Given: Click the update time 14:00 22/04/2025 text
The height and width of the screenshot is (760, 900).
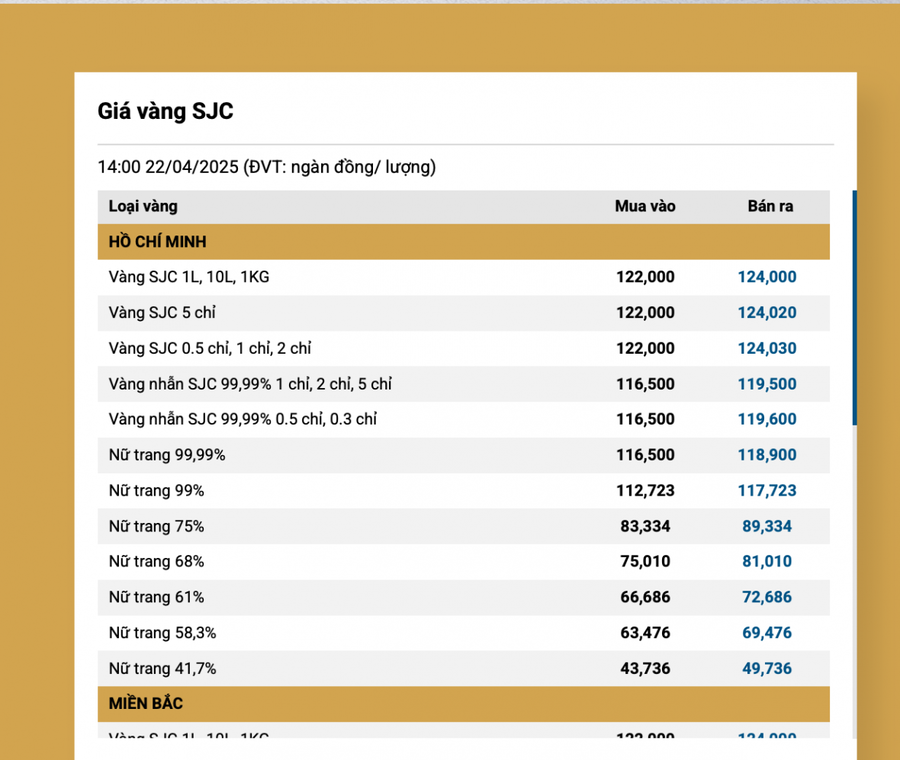Looking at the screenshot, I should 168,167.
